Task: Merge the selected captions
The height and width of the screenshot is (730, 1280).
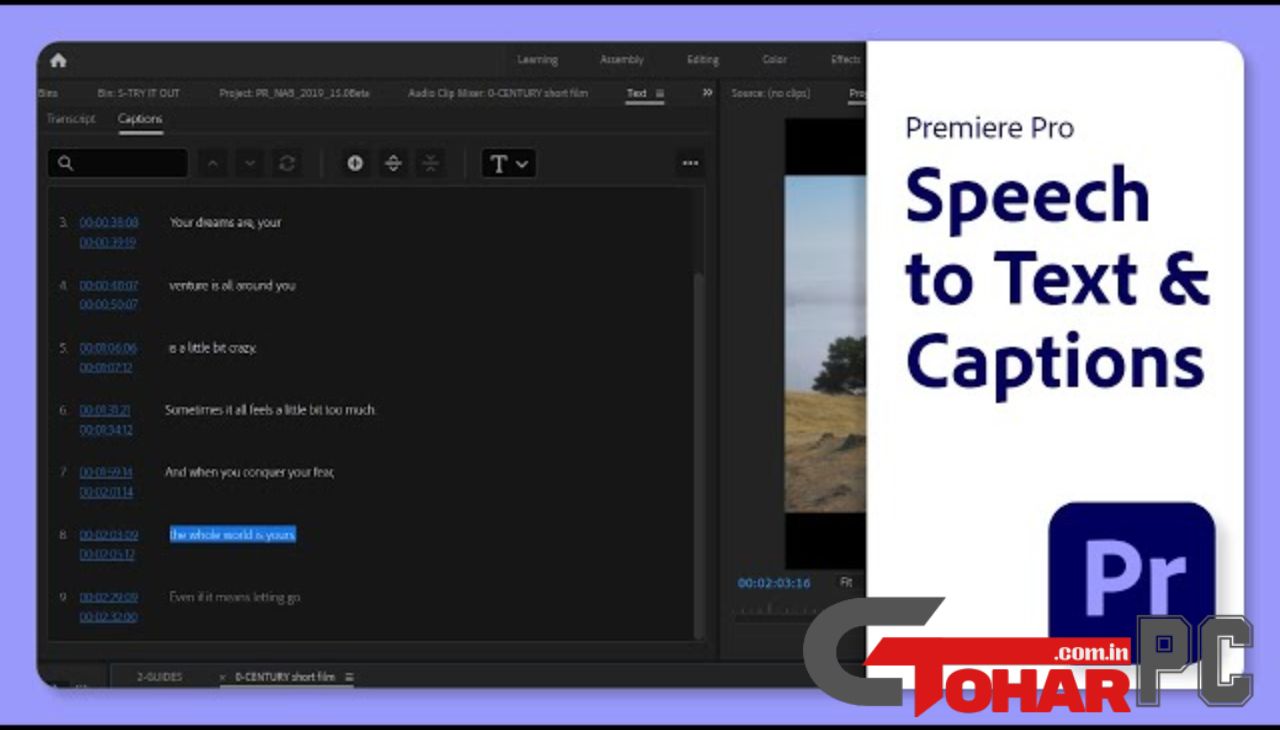Action: (430, 163)
